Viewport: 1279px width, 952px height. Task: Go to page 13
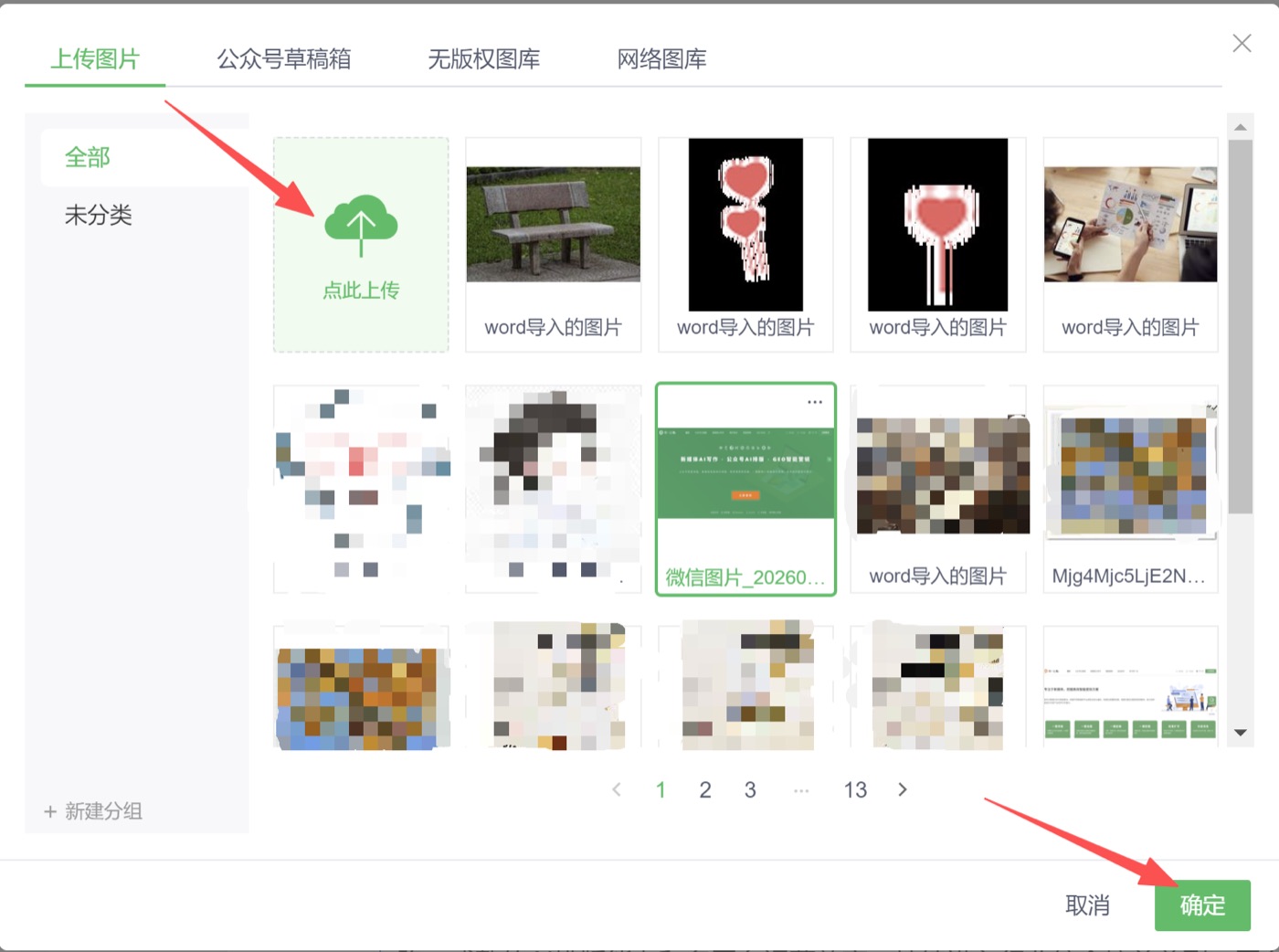[x=855, y=789]
